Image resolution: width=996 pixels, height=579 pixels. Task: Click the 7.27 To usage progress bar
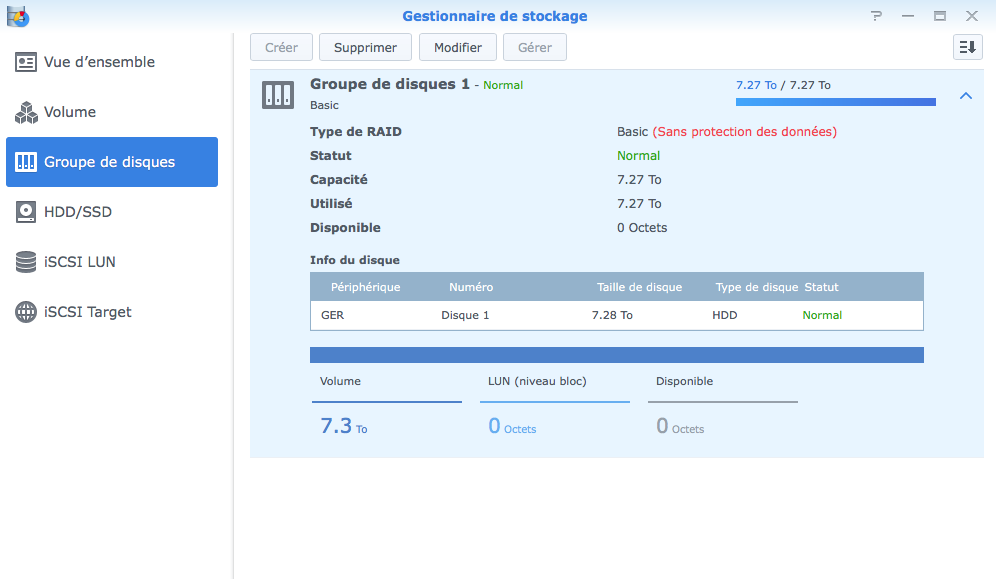coord(835,102)
